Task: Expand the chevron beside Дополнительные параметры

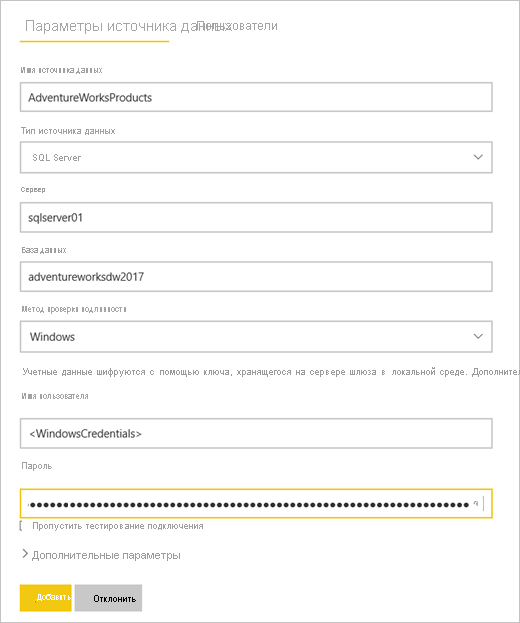Action: tap(25, 554)
